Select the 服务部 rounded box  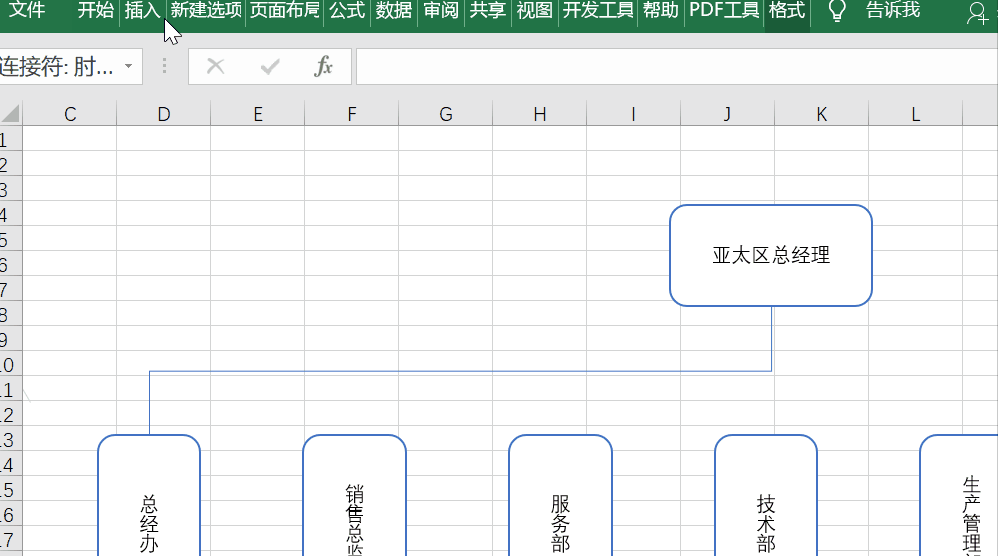pos(560,496)
